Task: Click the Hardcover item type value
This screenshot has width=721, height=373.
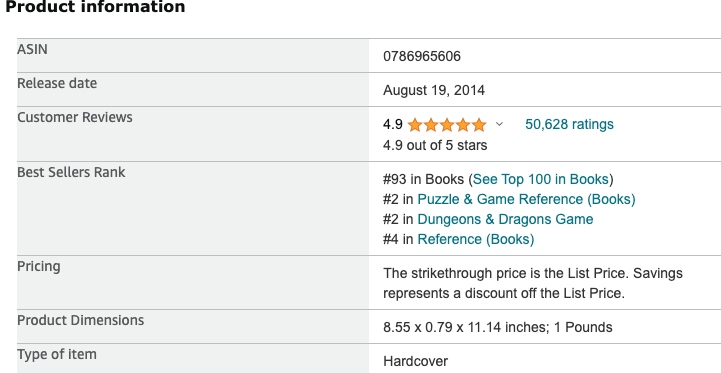Action: pos(415,361)
